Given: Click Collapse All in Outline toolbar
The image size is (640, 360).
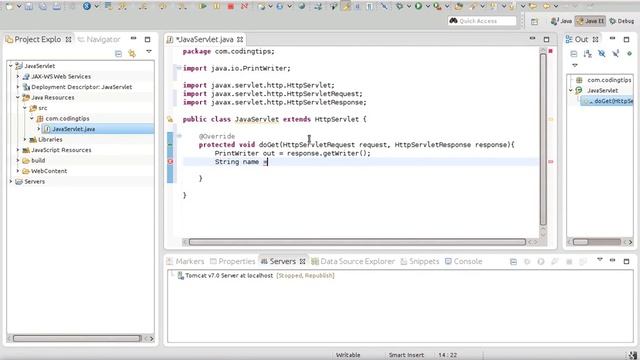Looking at the screenshot, I should [x=573, y=53].
